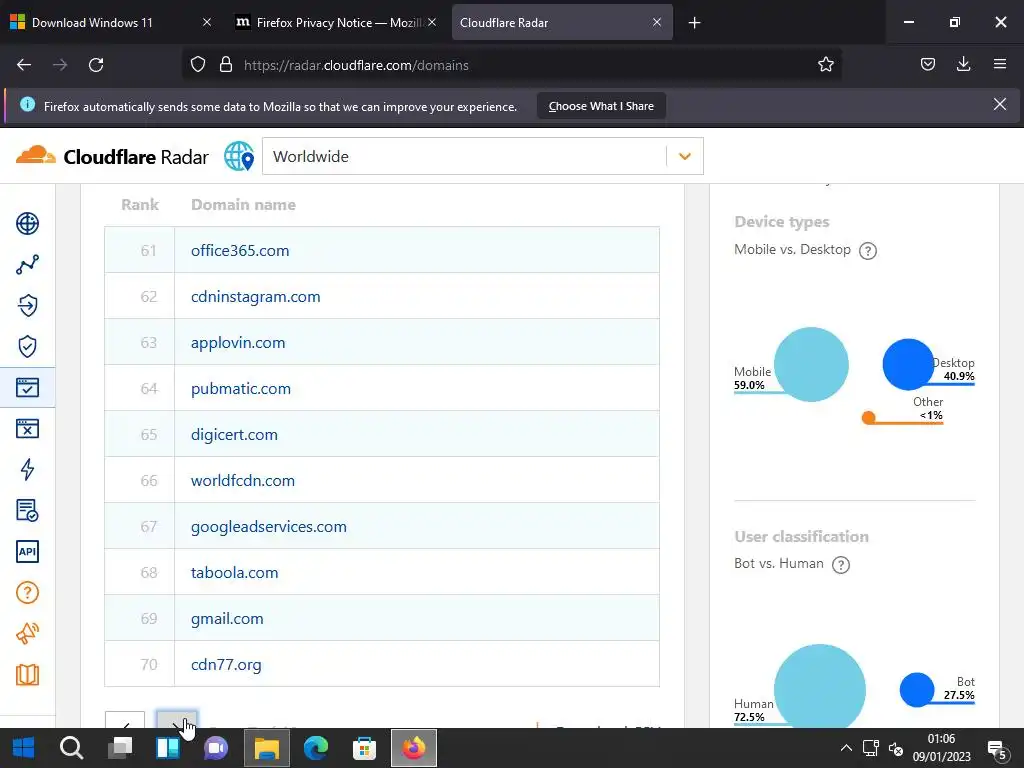Viewport: 1024px width, 768px height.
Task: Close the Download Windows 11 tab
Action: (206, 22)
